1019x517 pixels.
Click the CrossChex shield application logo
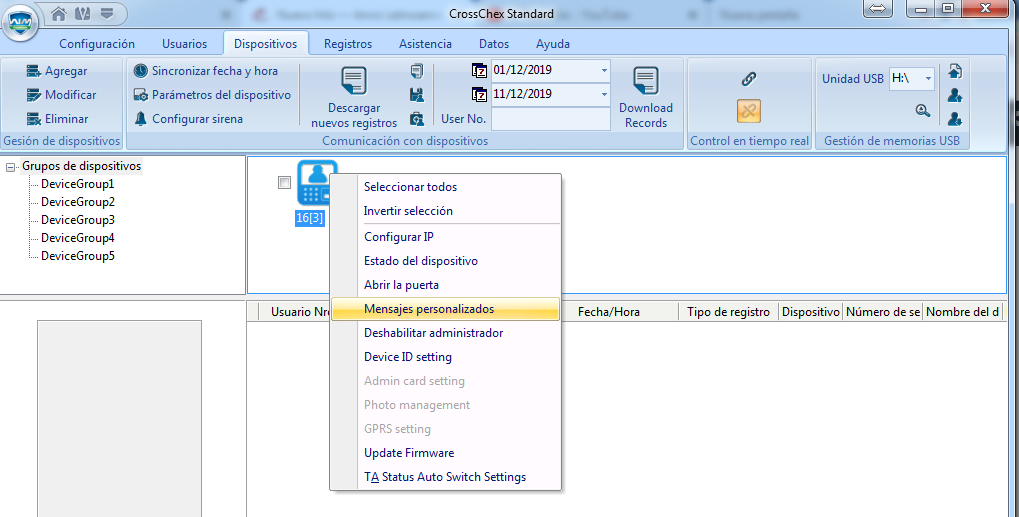click(x=21, y=23)
